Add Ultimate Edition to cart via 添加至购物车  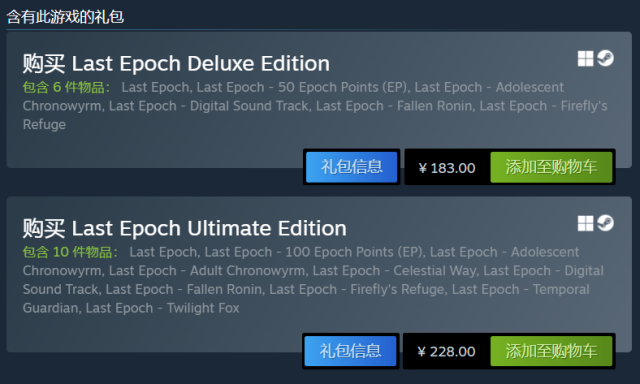tap(551, 351)
